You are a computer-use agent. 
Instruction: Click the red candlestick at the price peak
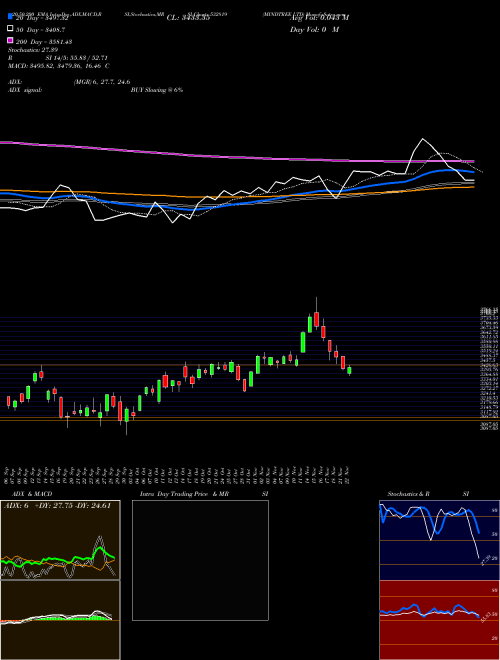pyautogui.click(x=316, y=319)
